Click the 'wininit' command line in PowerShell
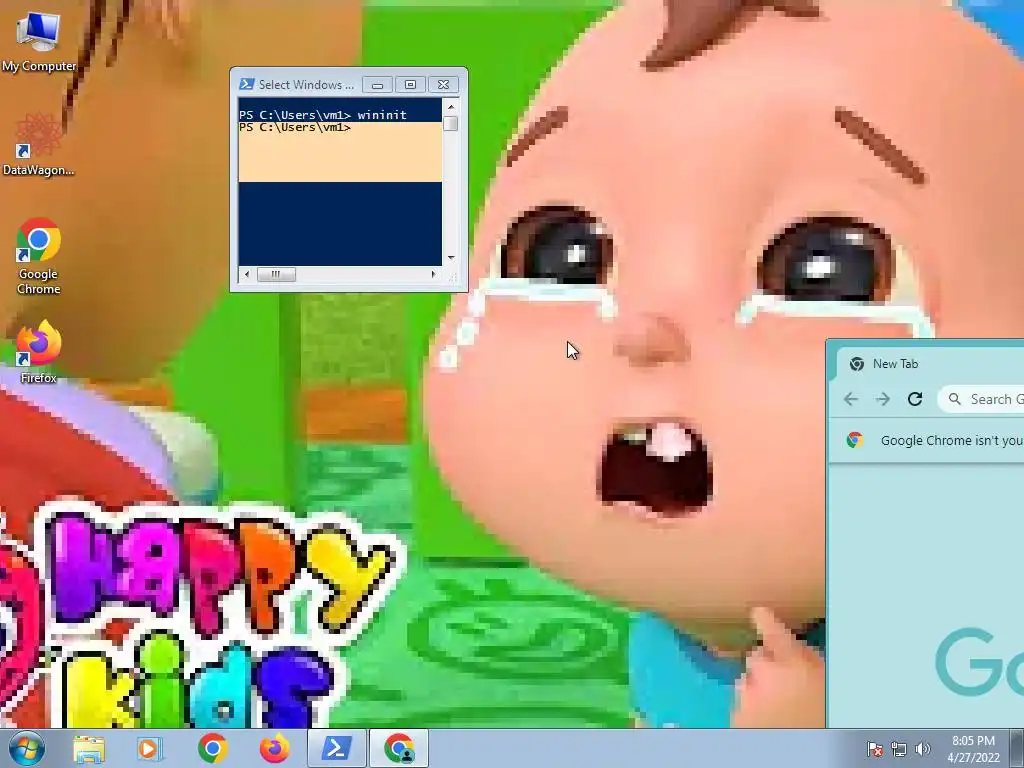This screenshot has width=1024, height=768. 323,115
